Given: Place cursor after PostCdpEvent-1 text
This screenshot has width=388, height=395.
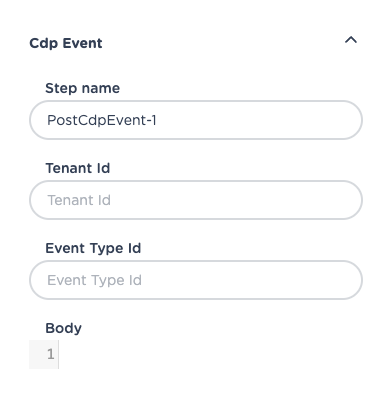Looking at the screenshot, I should (157, 120).
